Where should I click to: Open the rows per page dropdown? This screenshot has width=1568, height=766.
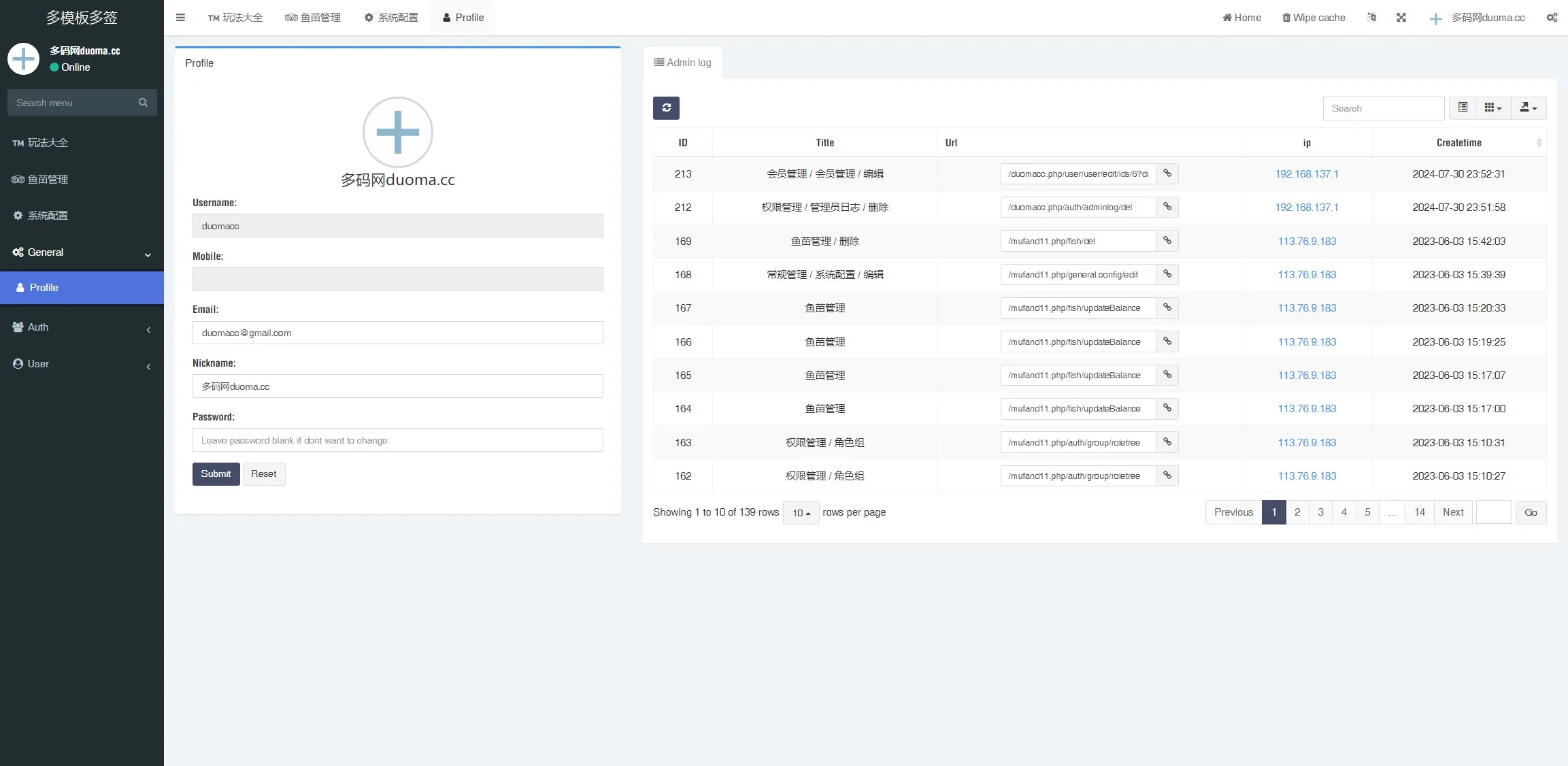point(801,513)
